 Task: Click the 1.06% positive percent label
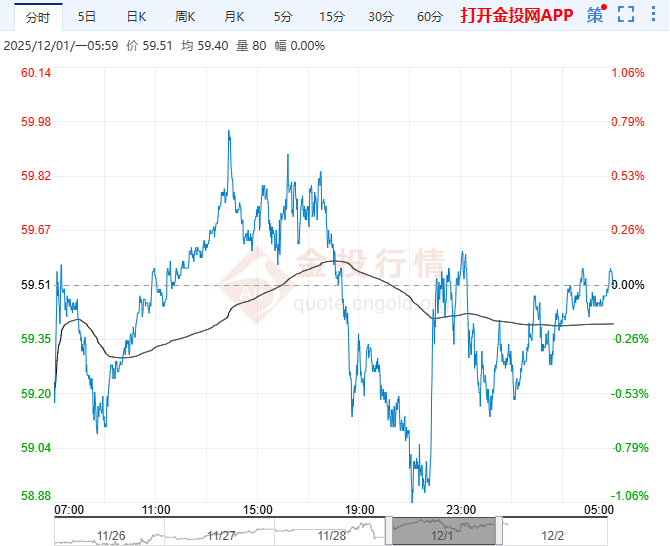628,73
